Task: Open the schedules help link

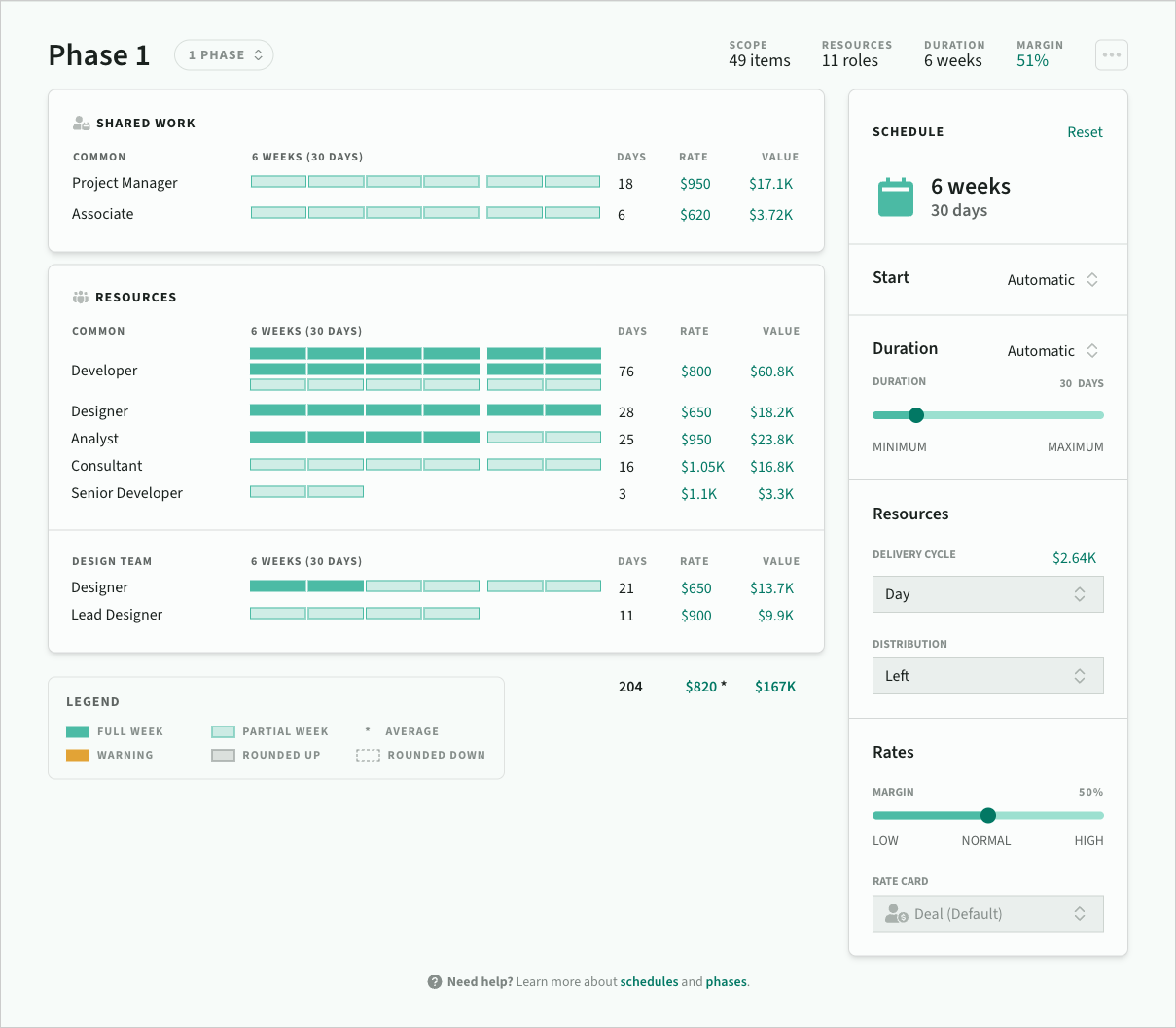Action: pyautogui.click(x=649, y=982)
